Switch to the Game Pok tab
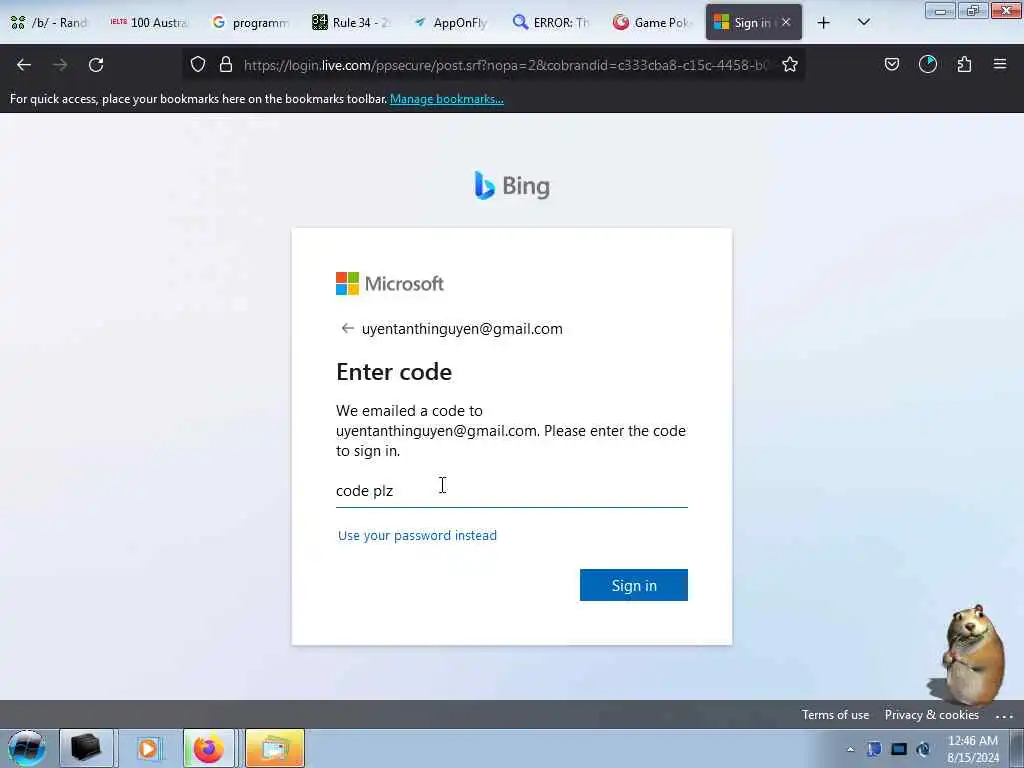This screenshot has height=768, width=1024. 652,22
